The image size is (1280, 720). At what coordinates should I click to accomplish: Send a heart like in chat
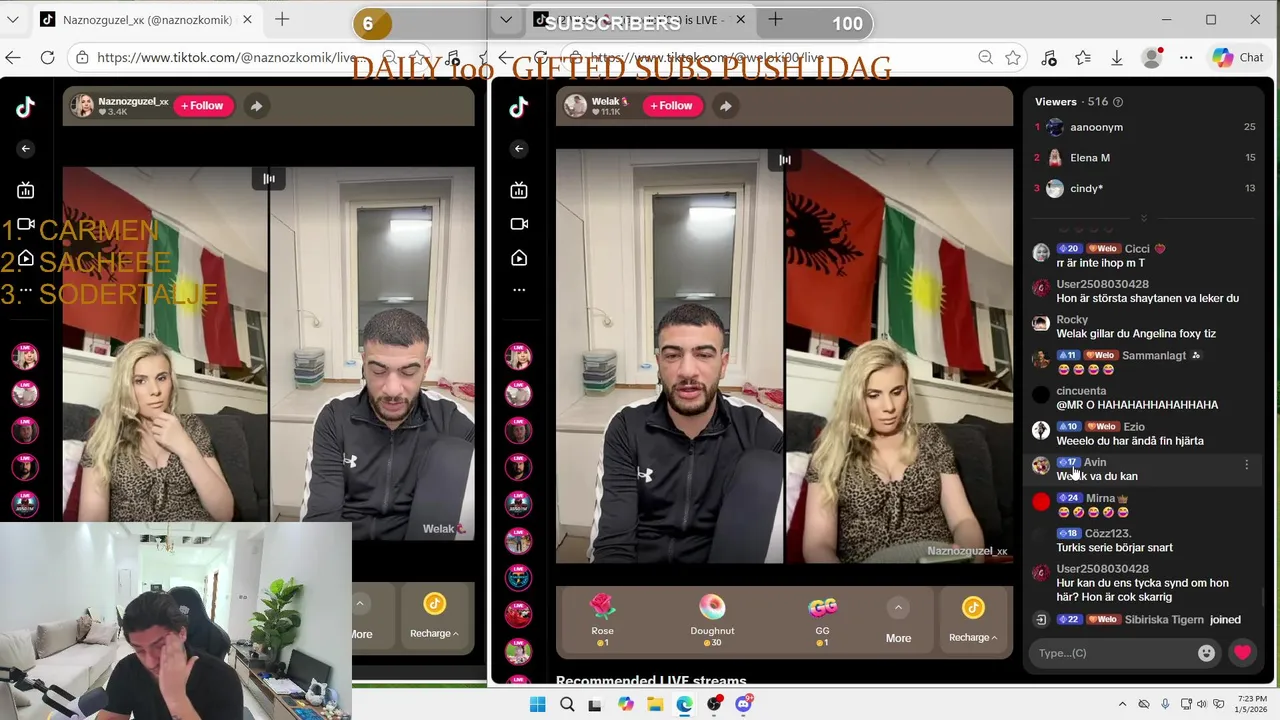coord(1242,653)
